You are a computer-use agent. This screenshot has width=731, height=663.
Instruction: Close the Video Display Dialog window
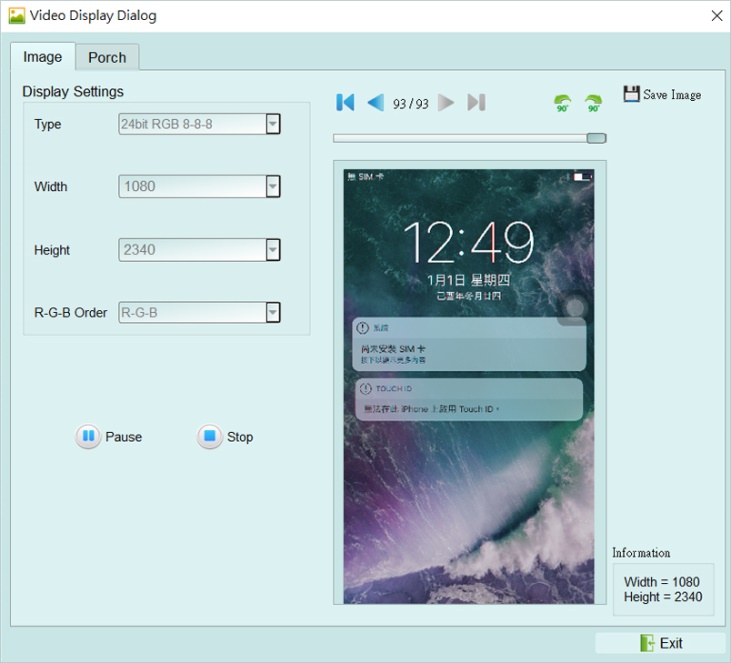(x=717, y=16)
